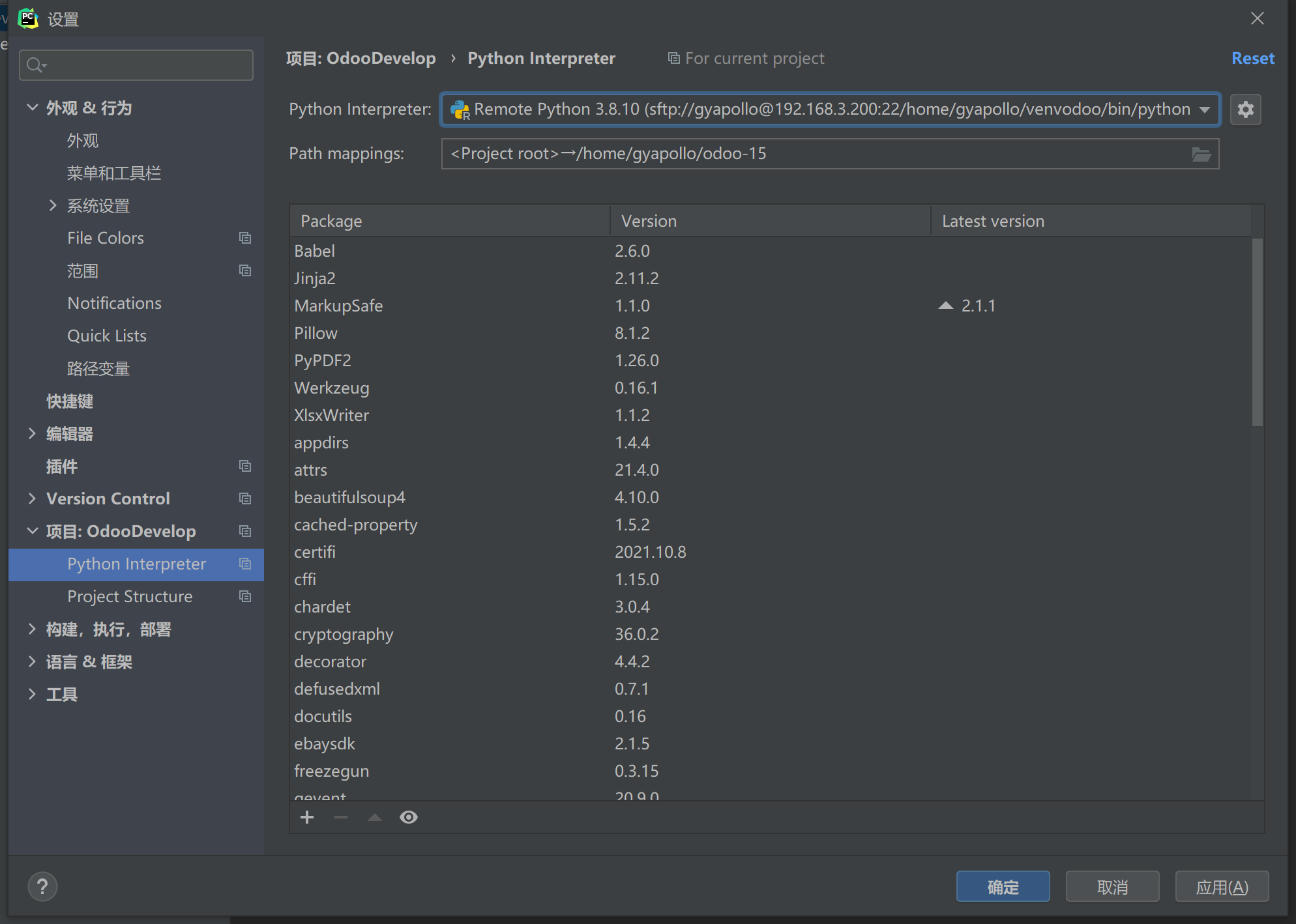Image resolution: width=1296 pixels, height=924 pixels.
Task: Click the PyCharm logo in title bar
Action: pyautogui.click(x=27, y=18)
